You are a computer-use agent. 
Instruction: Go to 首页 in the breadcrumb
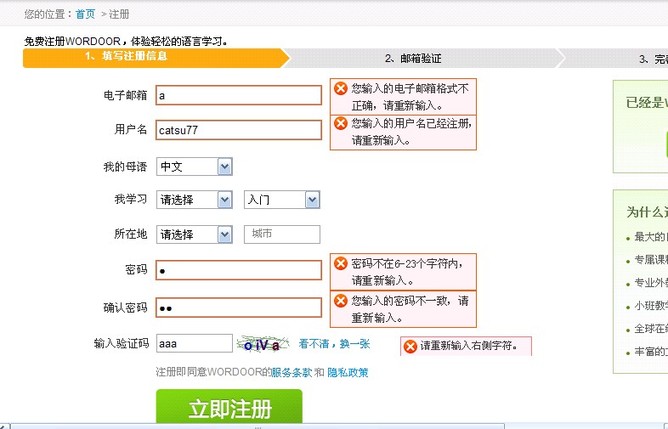point(85,14)
